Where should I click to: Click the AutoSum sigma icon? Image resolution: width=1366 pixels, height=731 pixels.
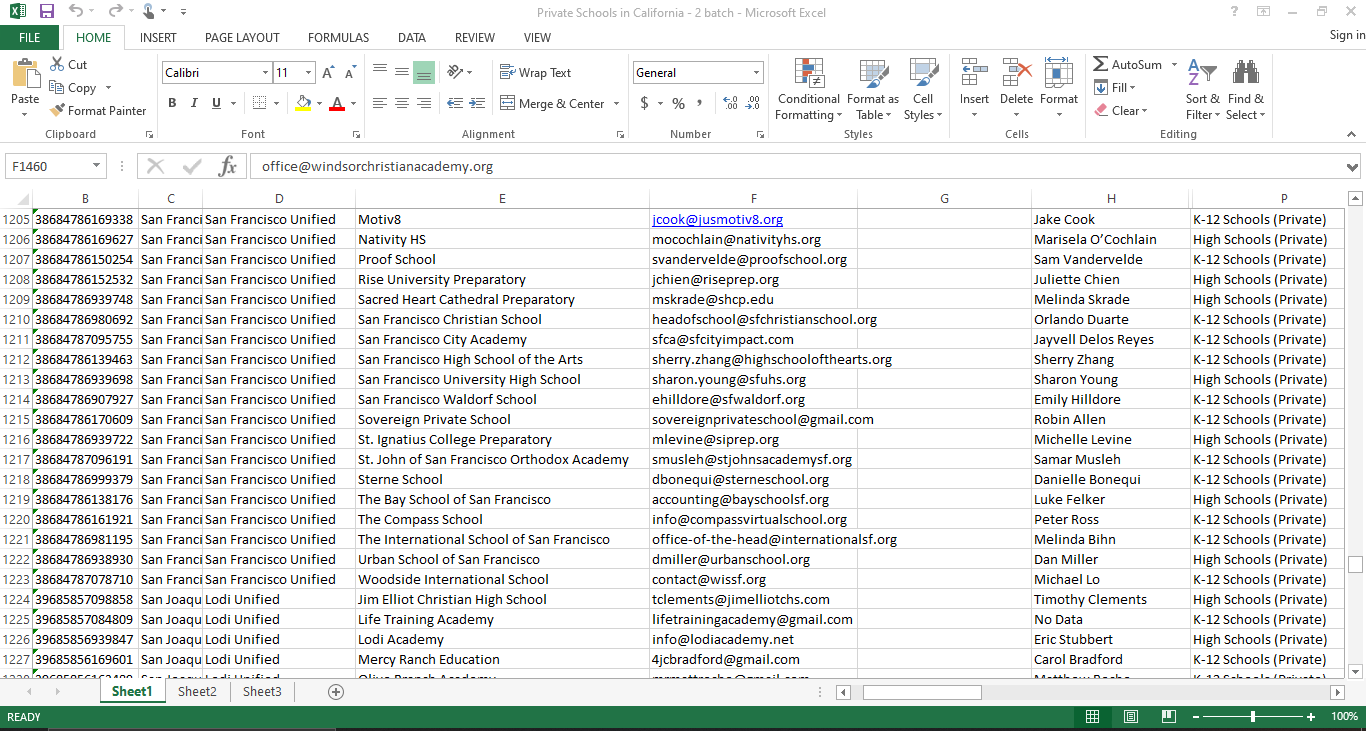(x=1101, y=64)
